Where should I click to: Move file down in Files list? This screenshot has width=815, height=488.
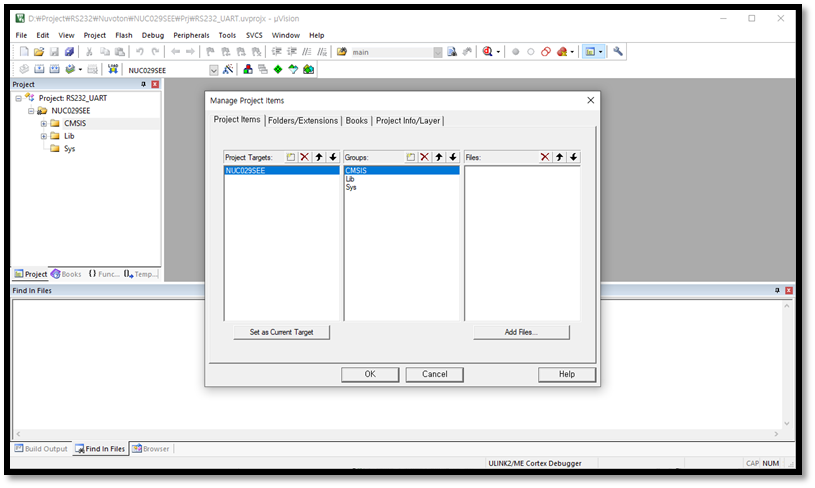[573, 157]
